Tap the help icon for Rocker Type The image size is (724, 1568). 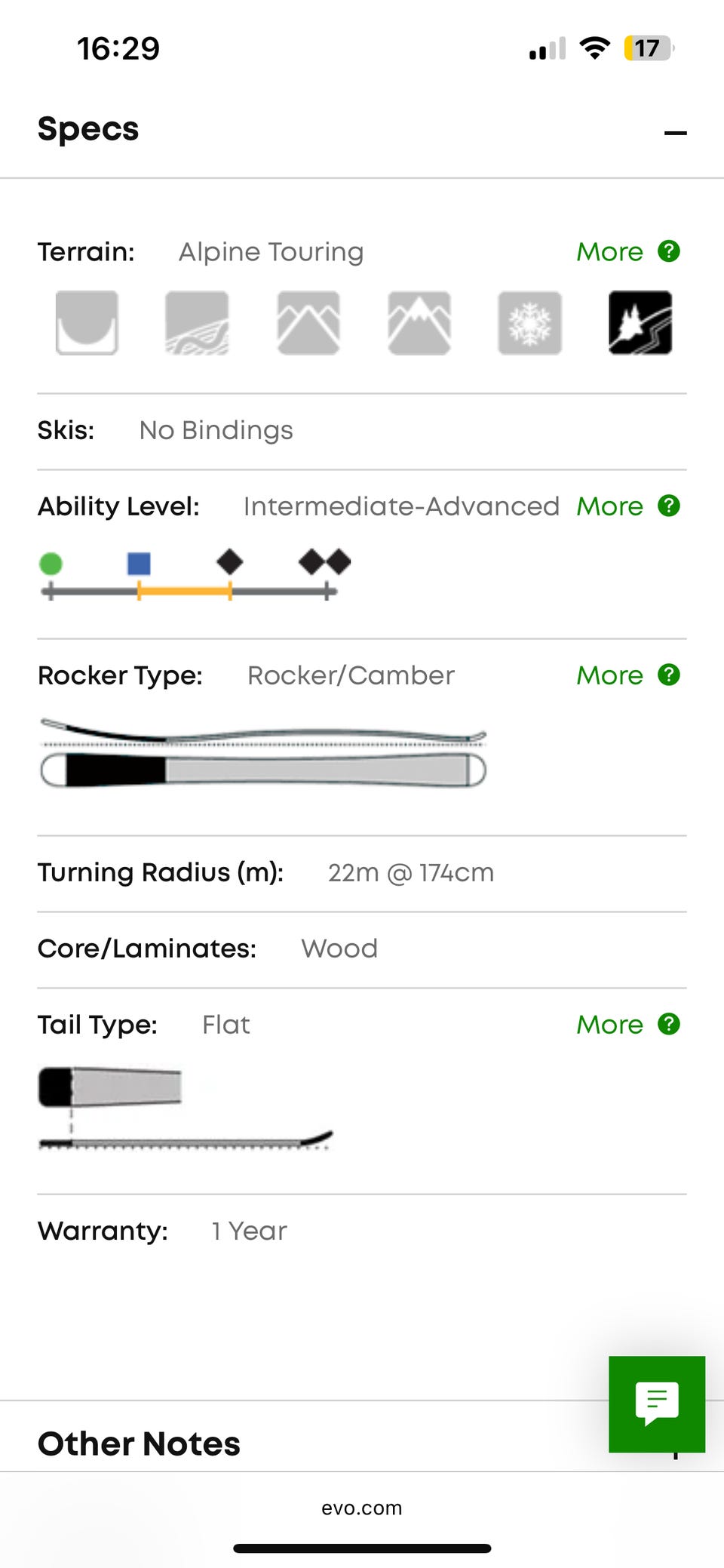669,675
